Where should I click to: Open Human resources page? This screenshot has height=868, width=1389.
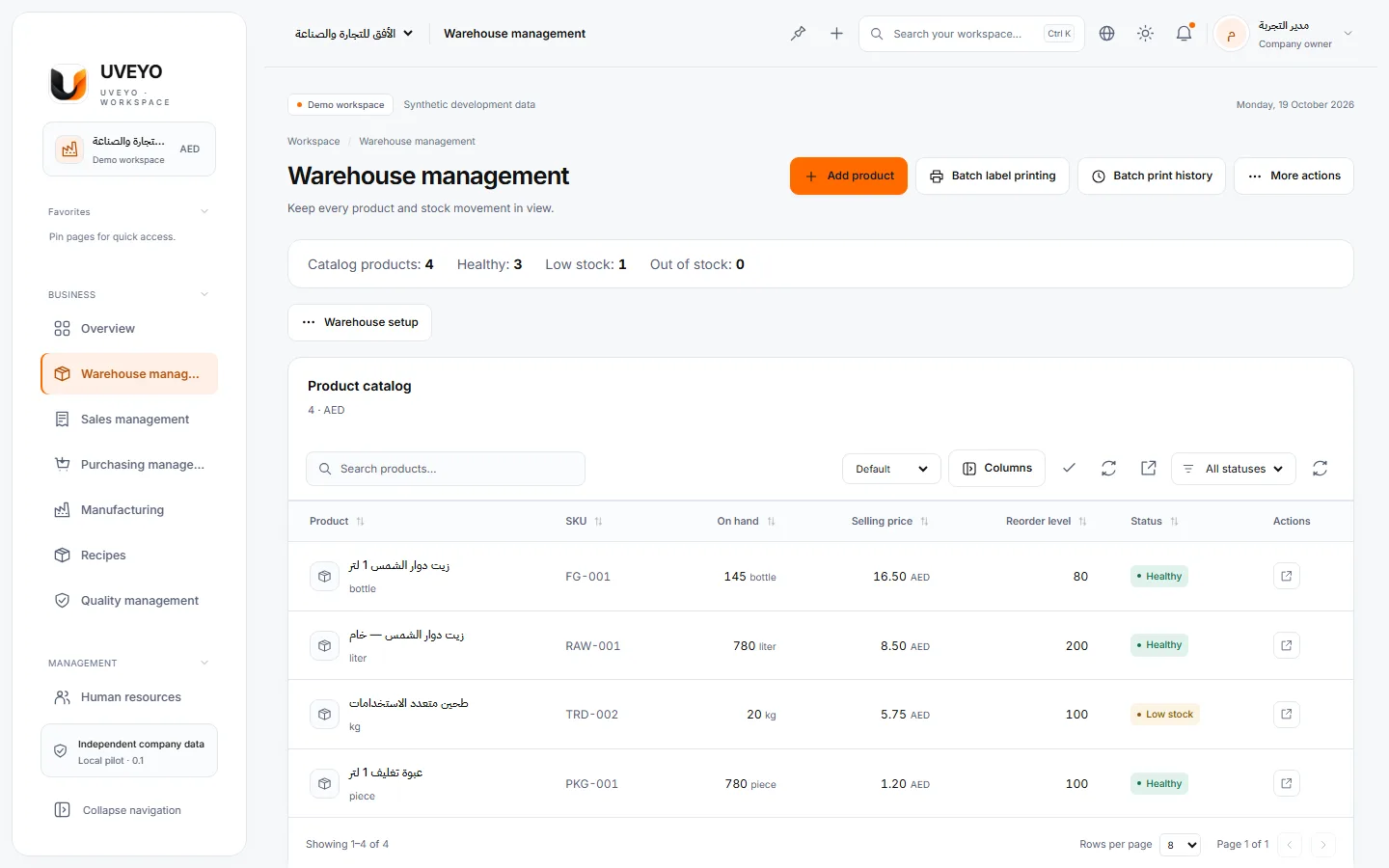129,697
